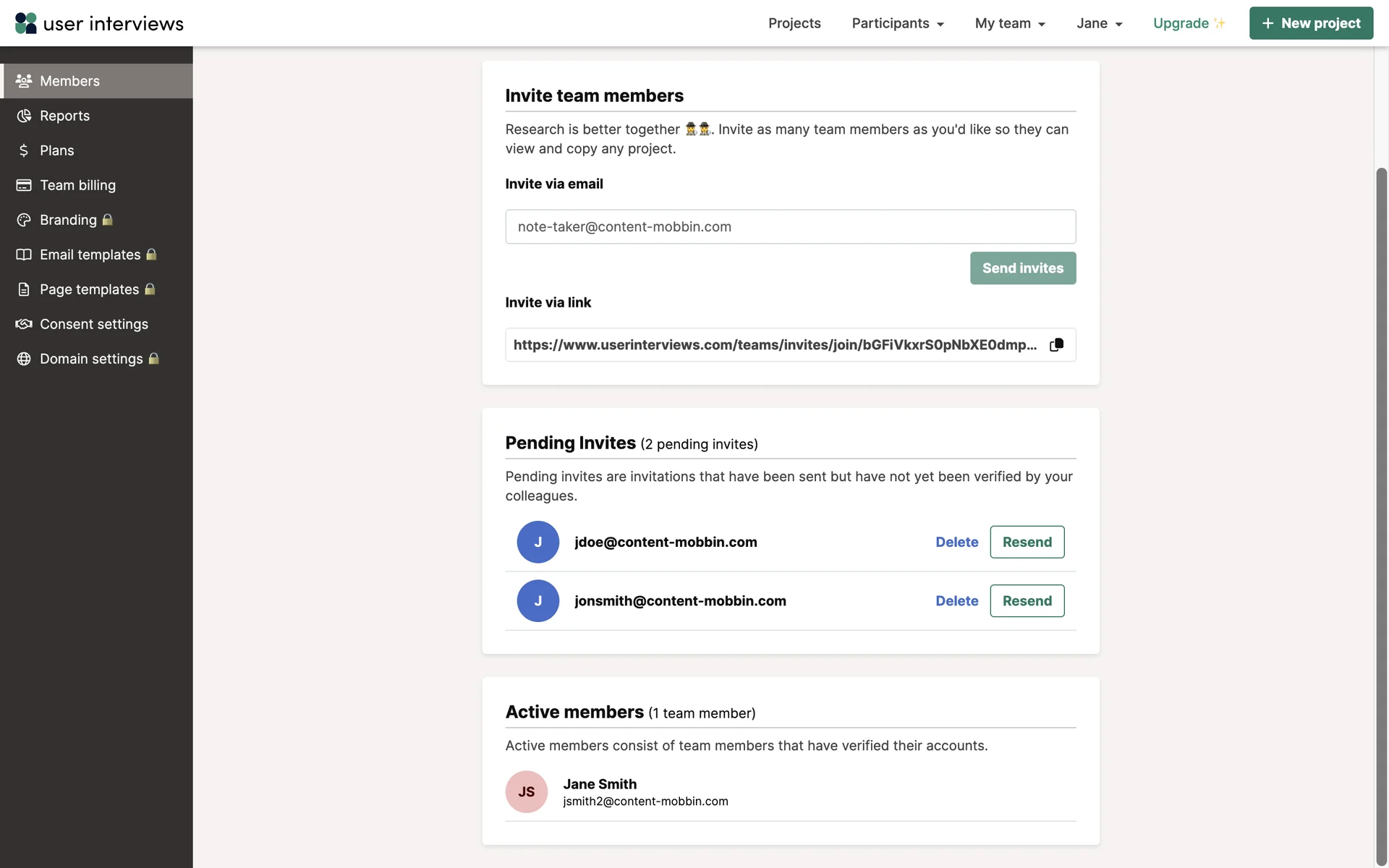Click the Invite via email input field
This screenshot has height=868, width=1389.
tap(790, 227)
